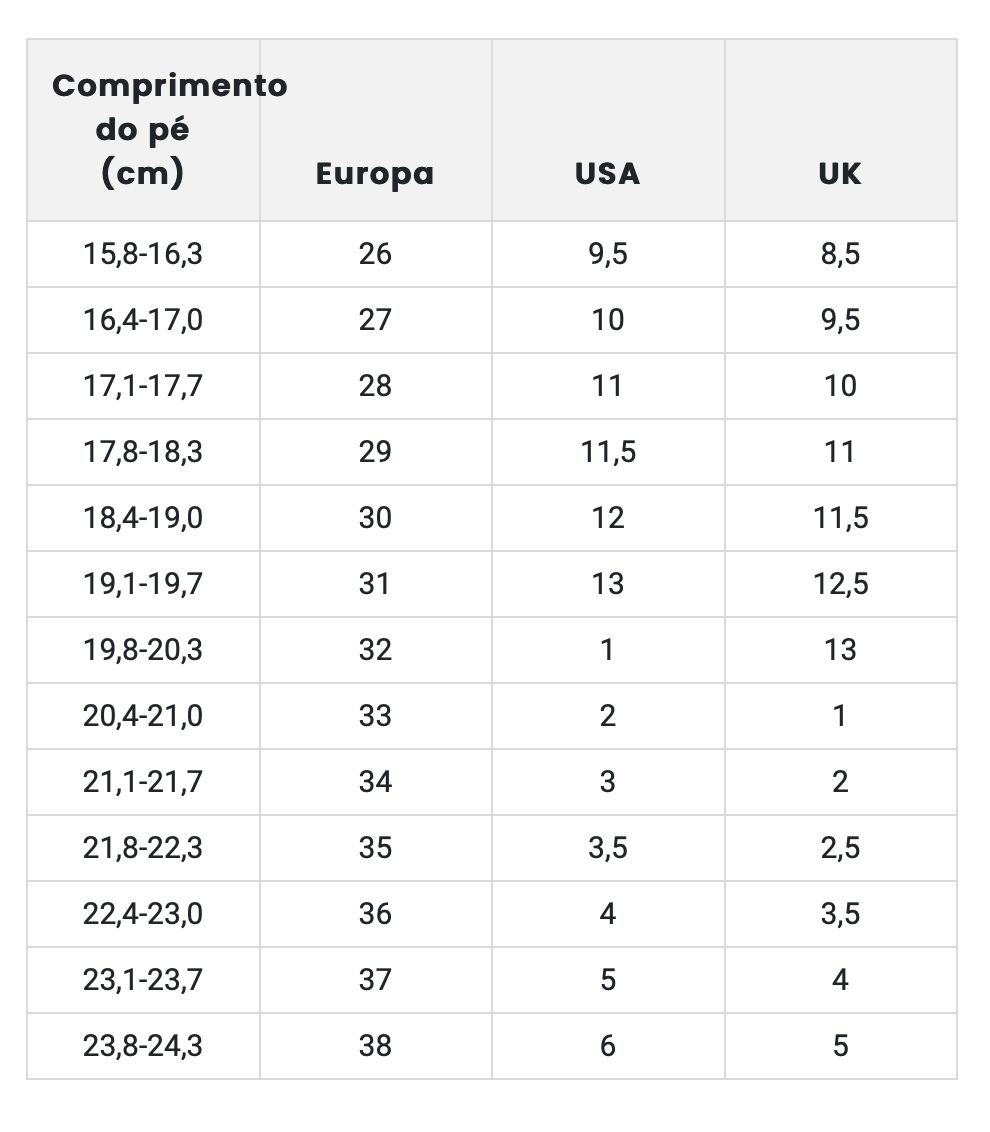Click the 21,1-21,7 length cell
This screenshot has width=990, height=1132.
(143, 782)
